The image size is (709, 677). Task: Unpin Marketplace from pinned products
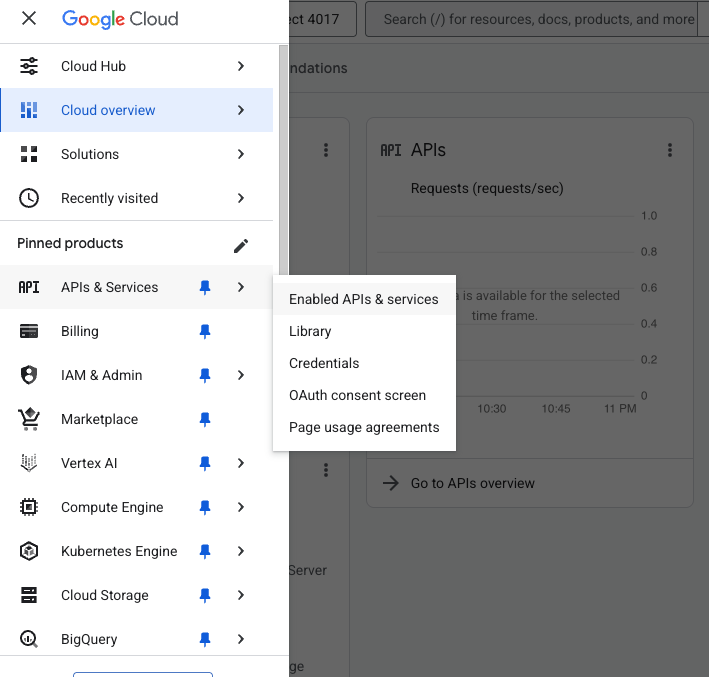[205, 419]
